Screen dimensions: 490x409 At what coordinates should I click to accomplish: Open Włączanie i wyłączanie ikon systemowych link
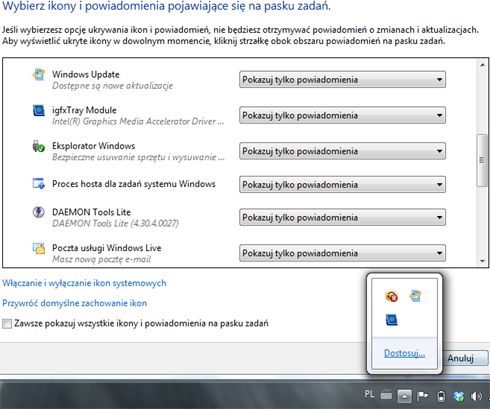point(84,283)
